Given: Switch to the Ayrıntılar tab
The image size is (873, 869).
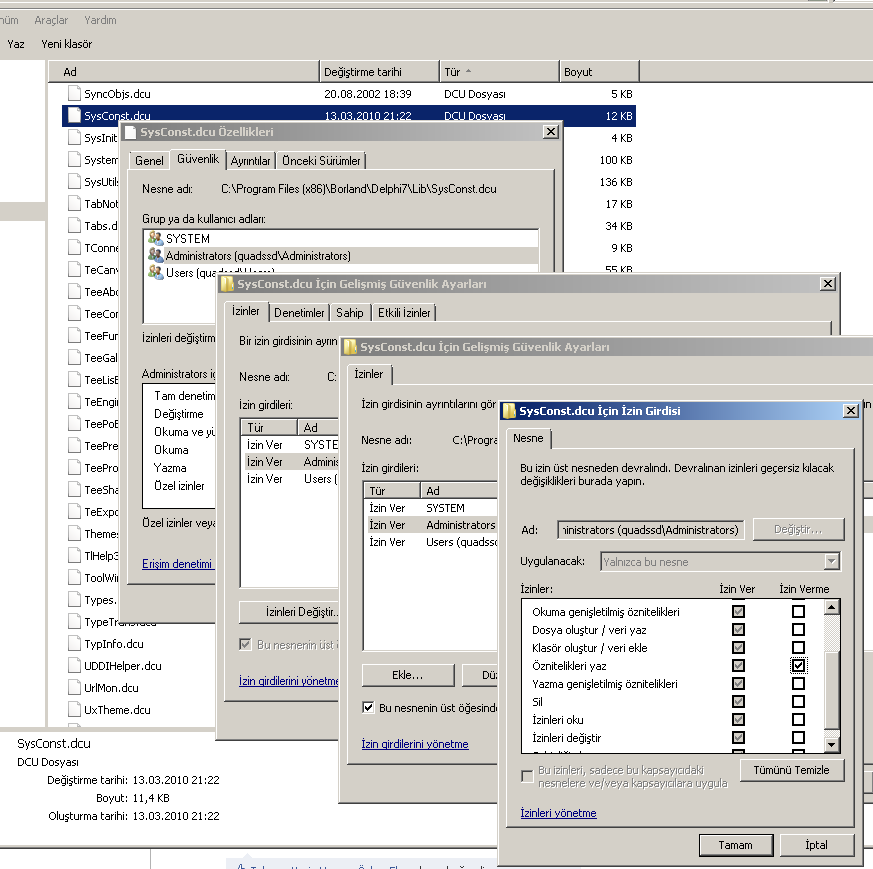Looking at the screenshot, I should [251, 161].
